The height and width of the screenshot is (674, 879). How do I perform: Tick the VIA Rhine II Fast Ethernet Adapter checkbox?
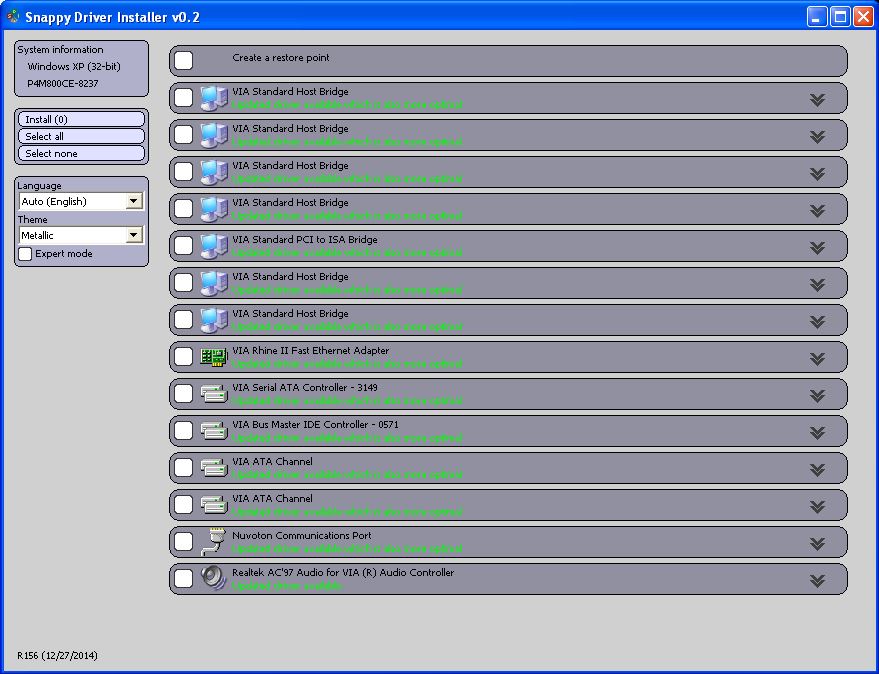[x=184, y=357]
